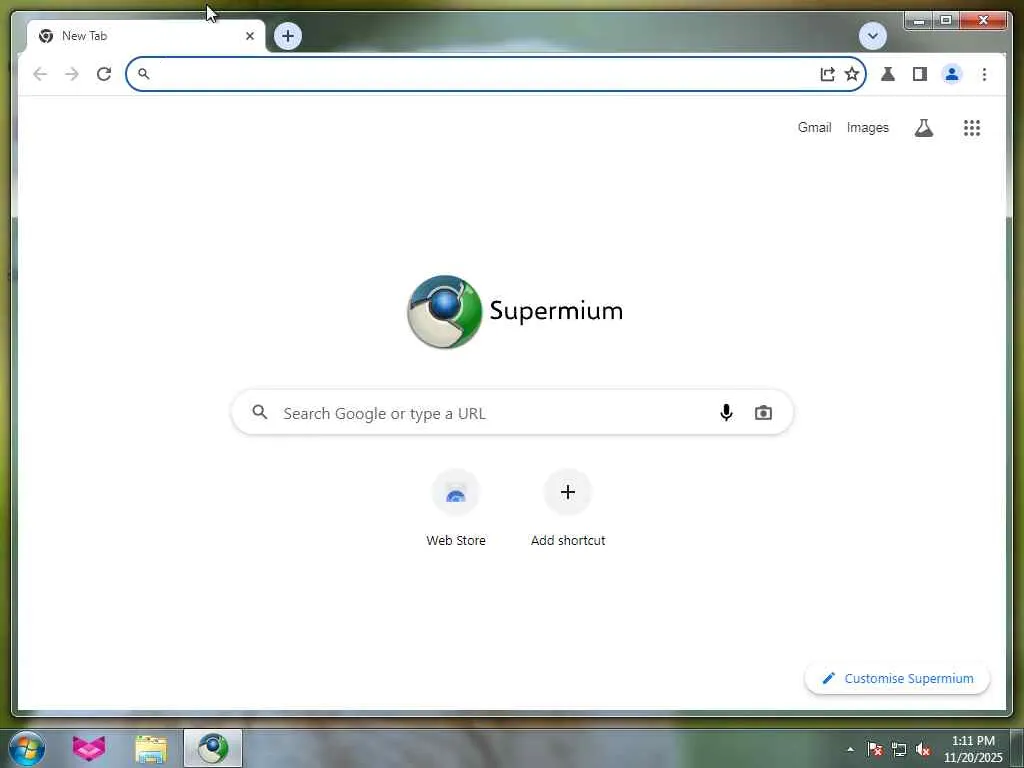Image resolution: width=1024 pixels, height=768 pixels.
Task: Open the experiments flask in the toolbar
Action: pos(888,74)
